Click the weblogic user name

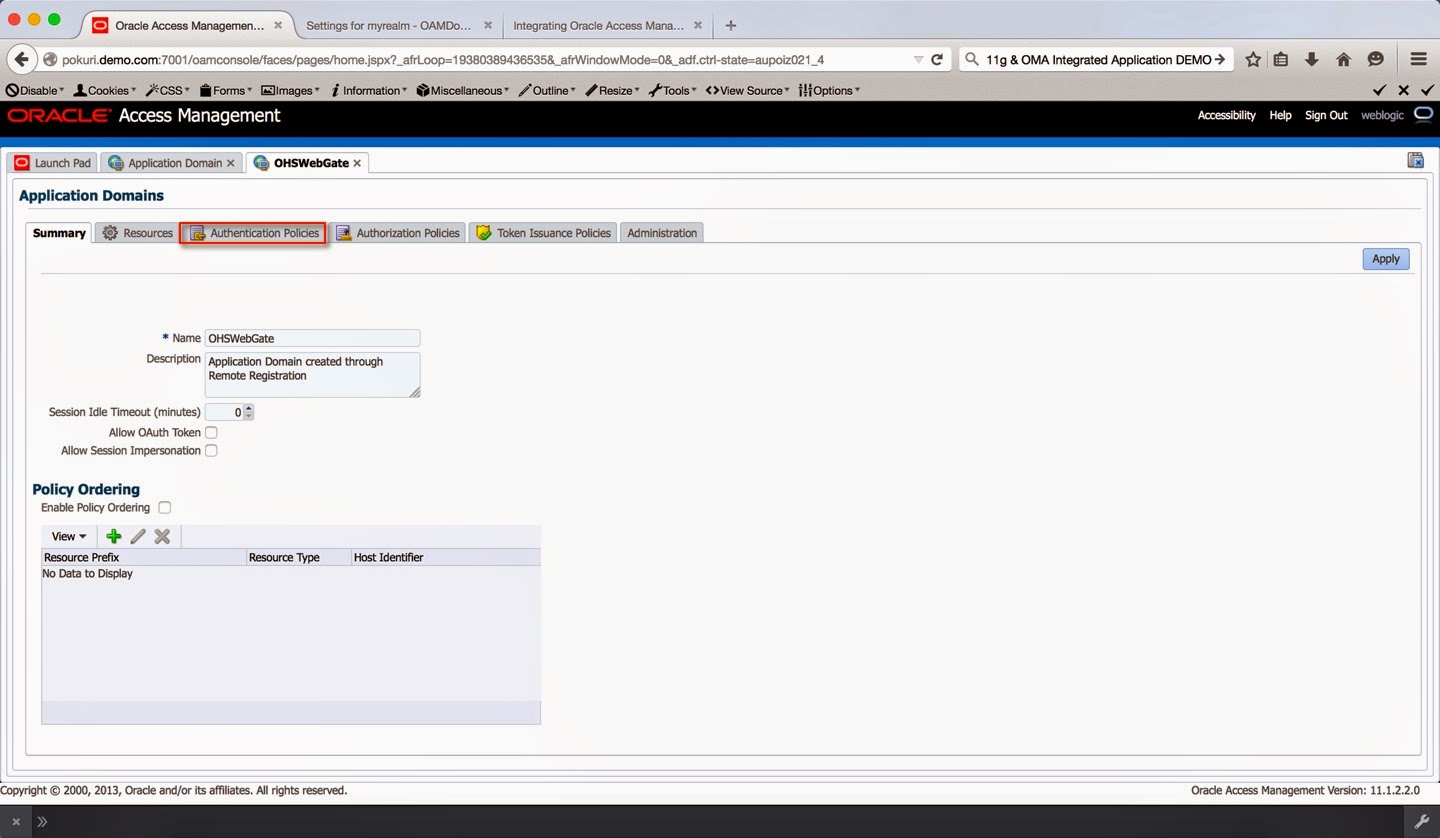click(1382, 115)
